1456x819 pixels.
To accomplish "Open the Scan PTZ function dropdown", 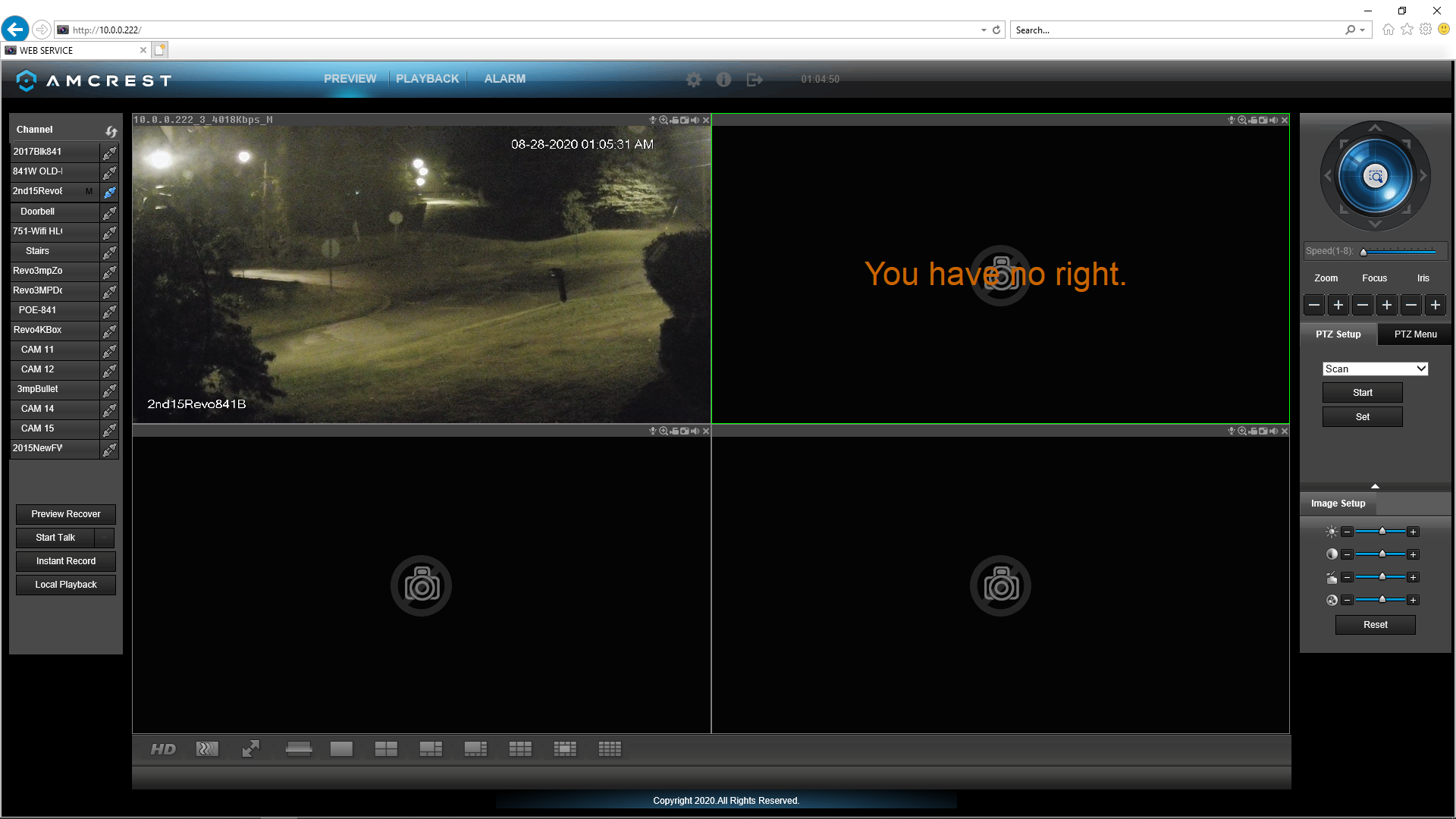I will click(1375, 369).
